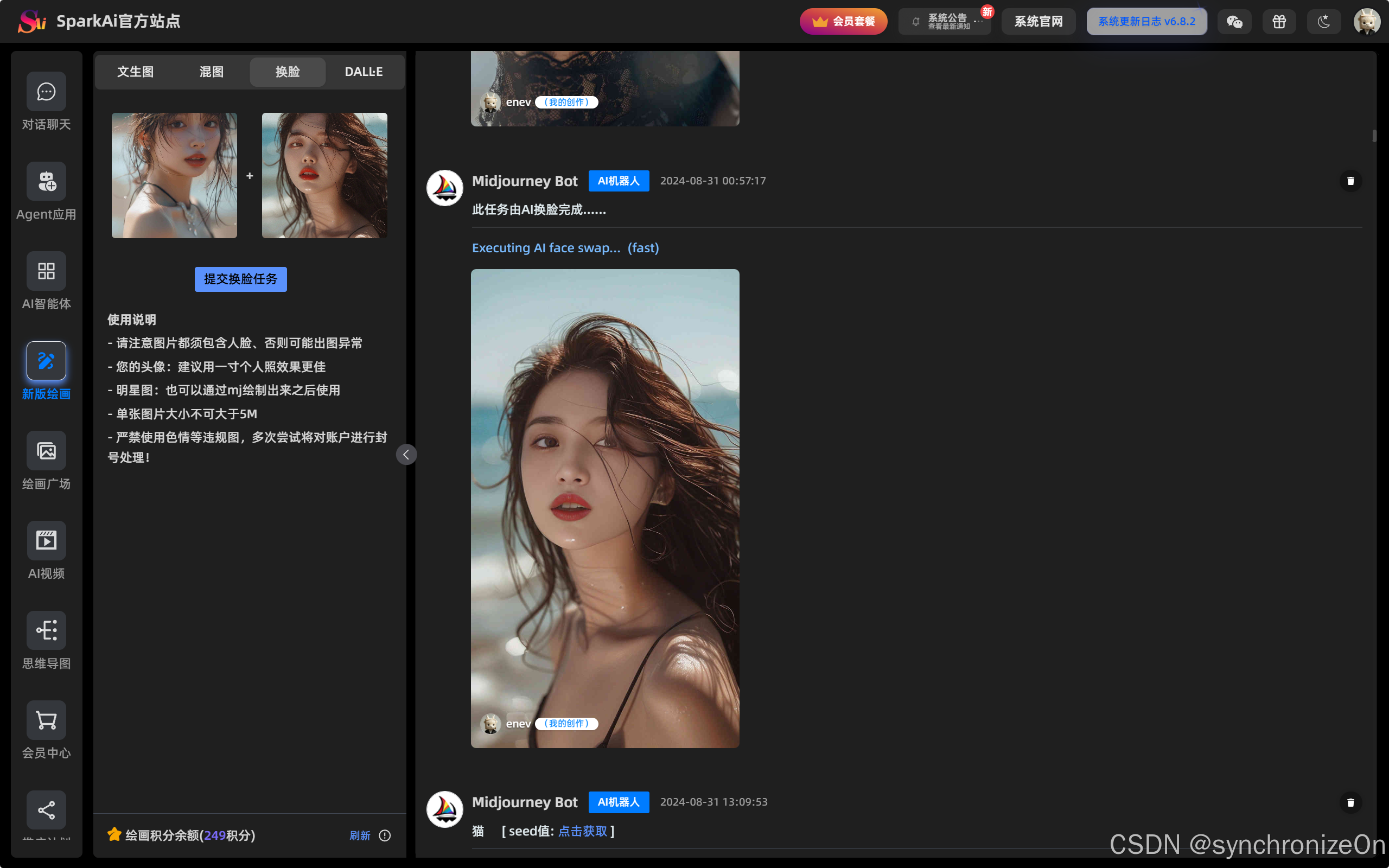Click the WeChat icon in the header

pyautogui.click(x=1234, y=22)
